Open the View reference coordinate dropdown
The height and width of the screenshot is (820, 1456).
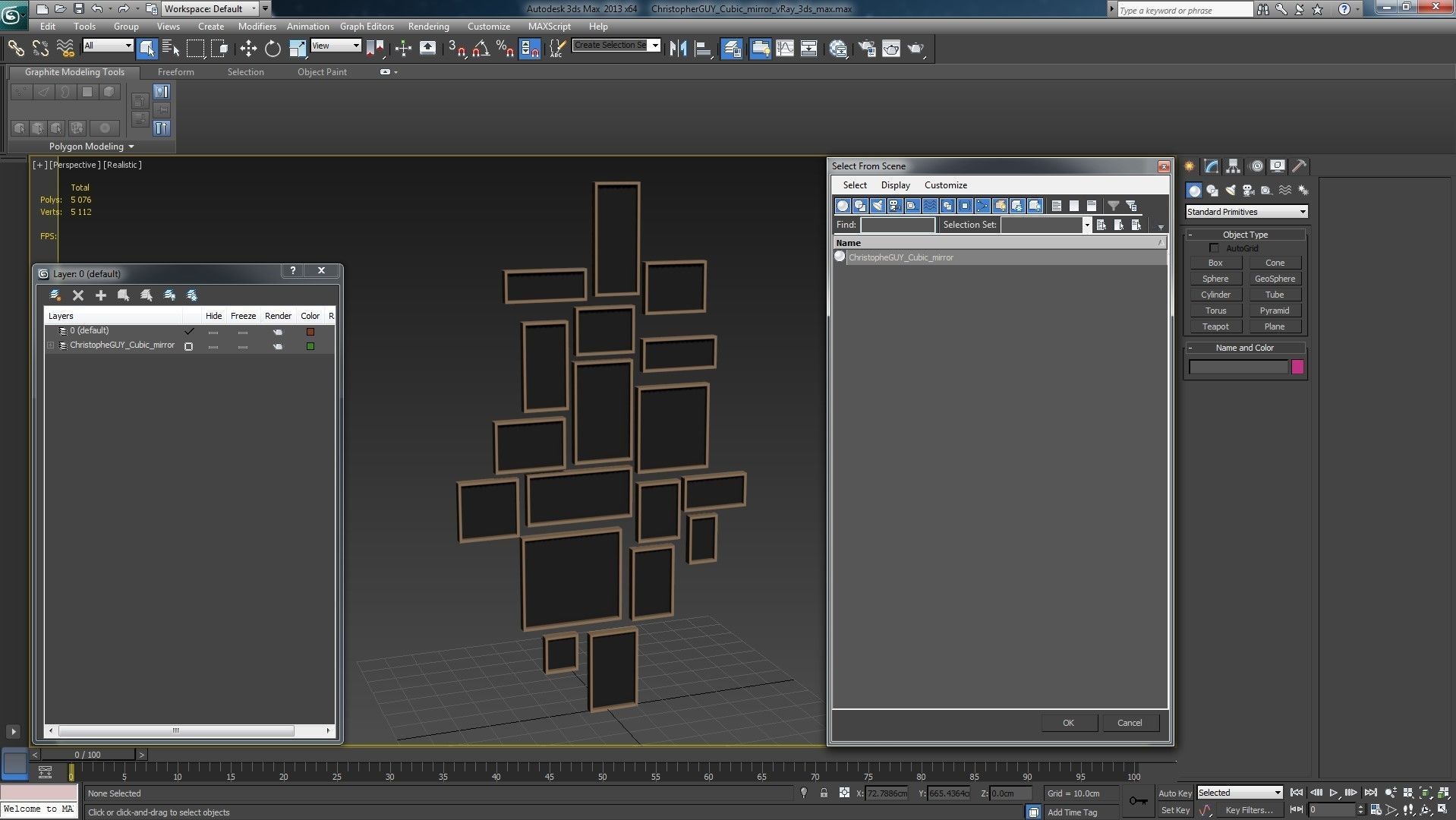pyautogui.click(x=336, y=46)
